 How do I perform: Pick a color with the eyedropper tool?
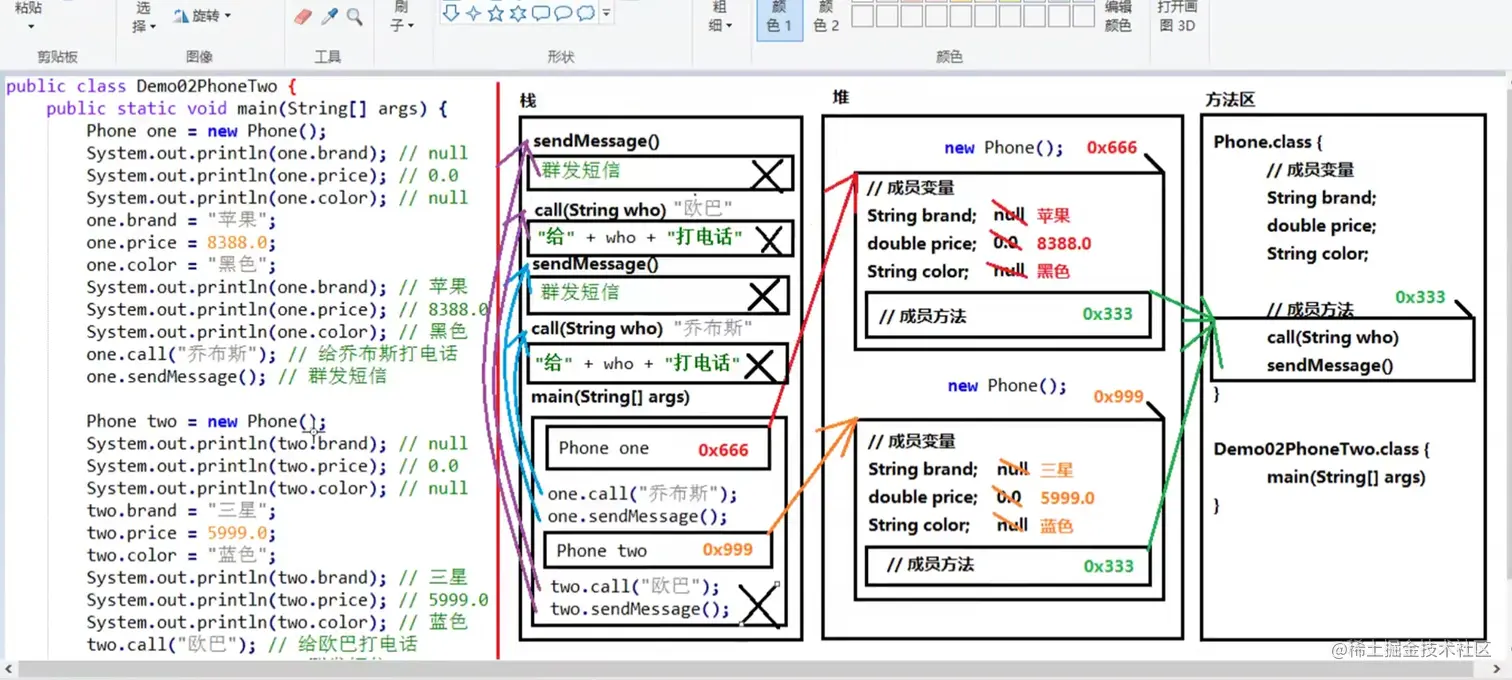tap(329, 15)
